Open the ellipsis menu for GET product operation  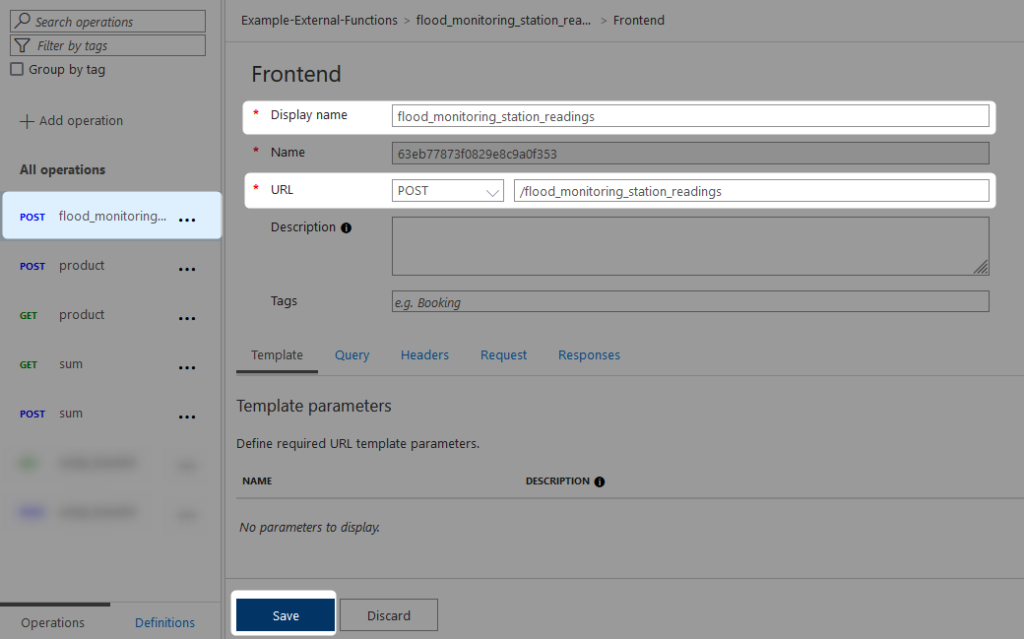click(x=187, y=317)
